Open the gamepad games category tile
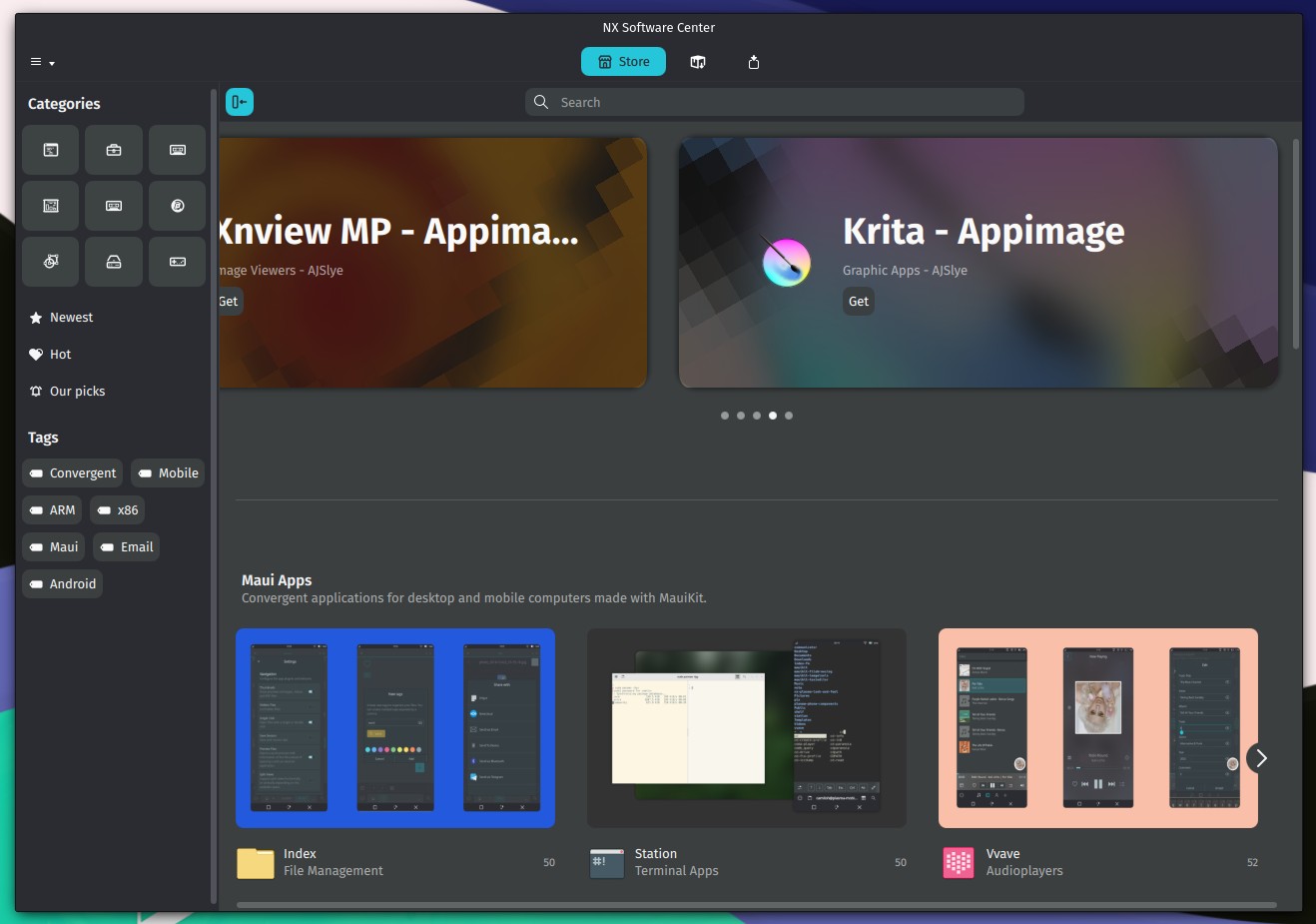The image size is (1316, 924). click(x=178, y=262)
